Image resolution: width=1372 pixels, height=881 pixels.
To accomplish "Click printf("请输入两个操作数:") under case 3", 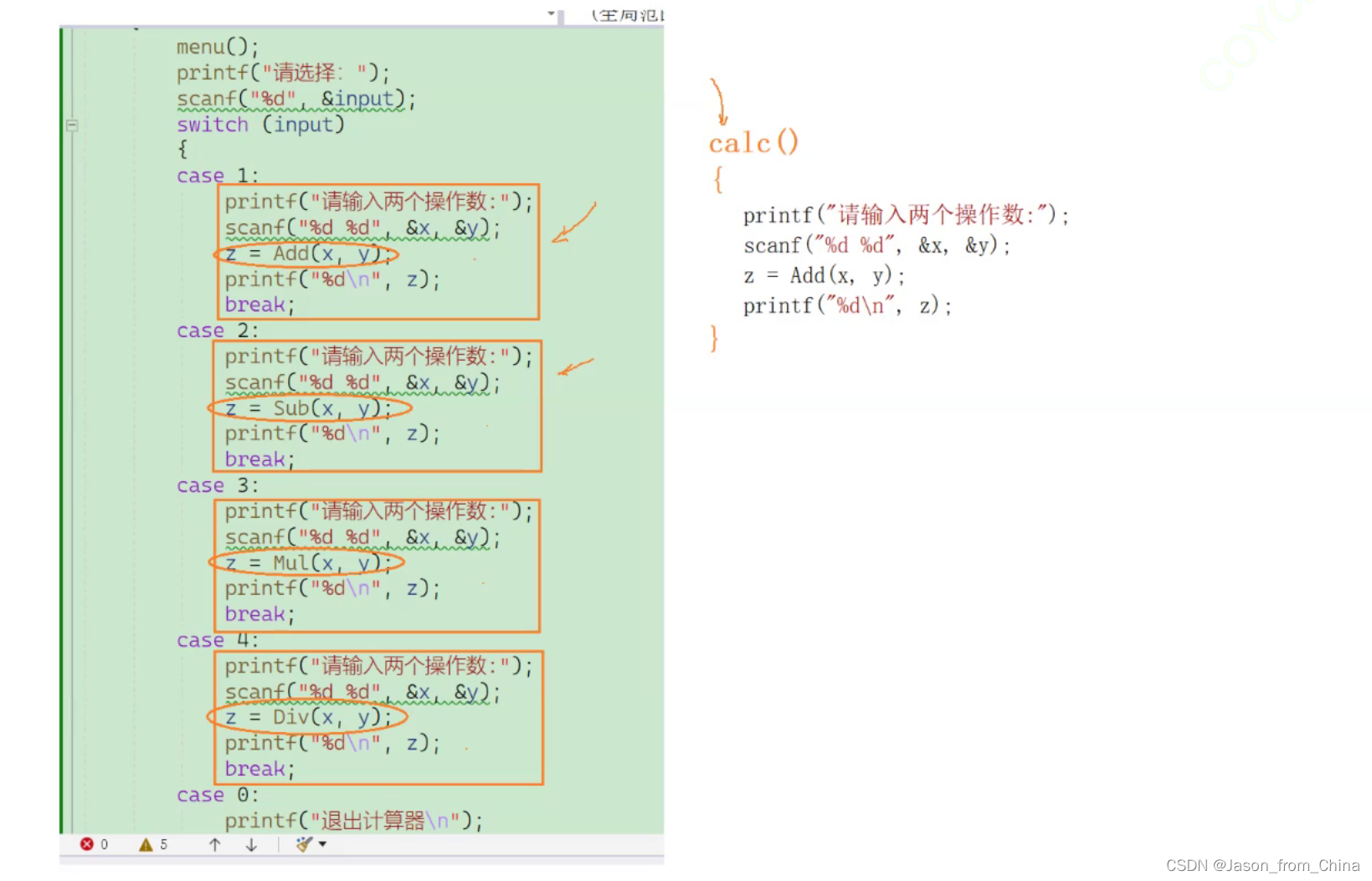I will click(378, 511).
